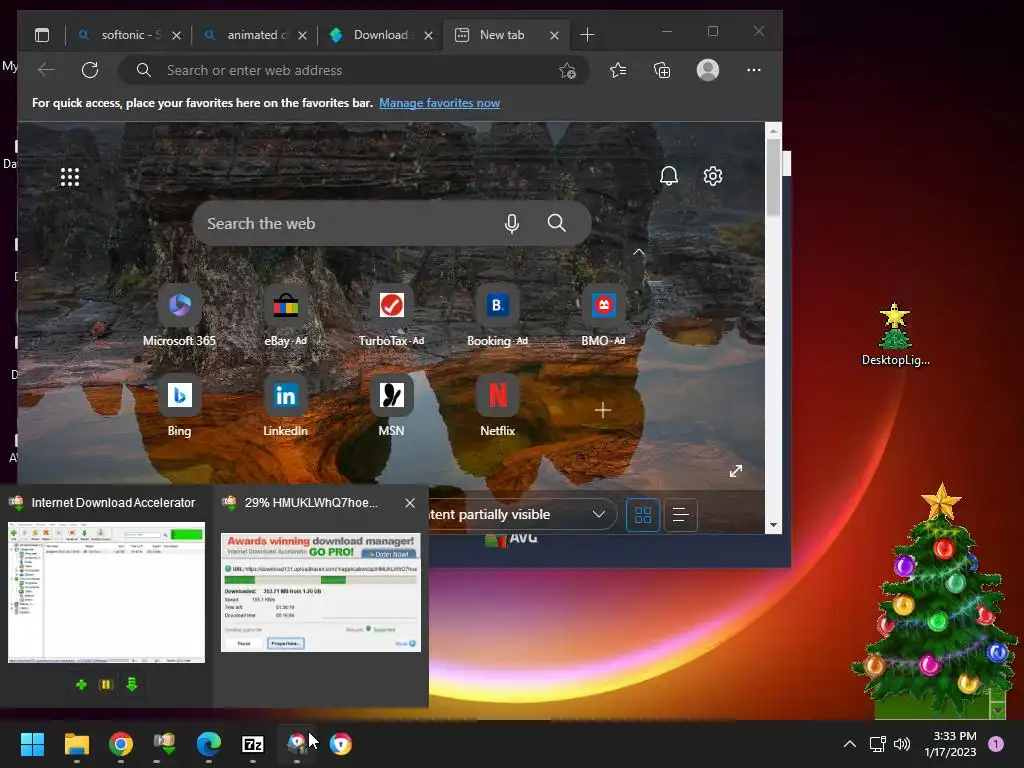The height and width of the screenshot is (768, 1024).
Task: Close the softonic tab
Action: click(176, 36)
